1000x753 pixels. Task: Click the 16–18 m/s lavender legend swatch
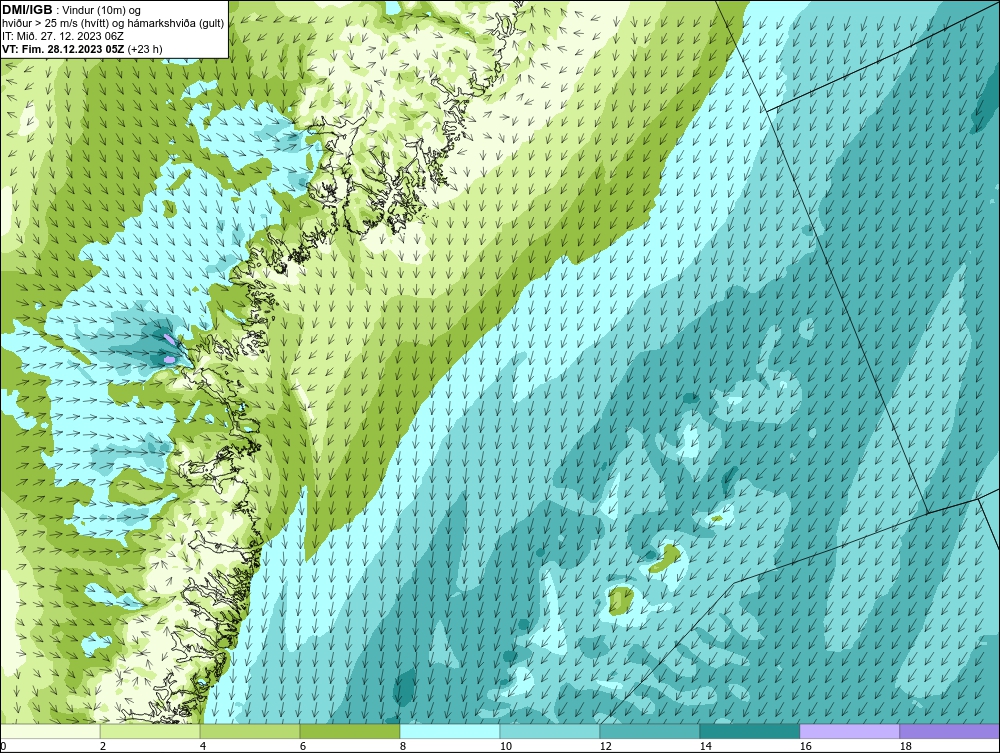(x=849, y=731)
